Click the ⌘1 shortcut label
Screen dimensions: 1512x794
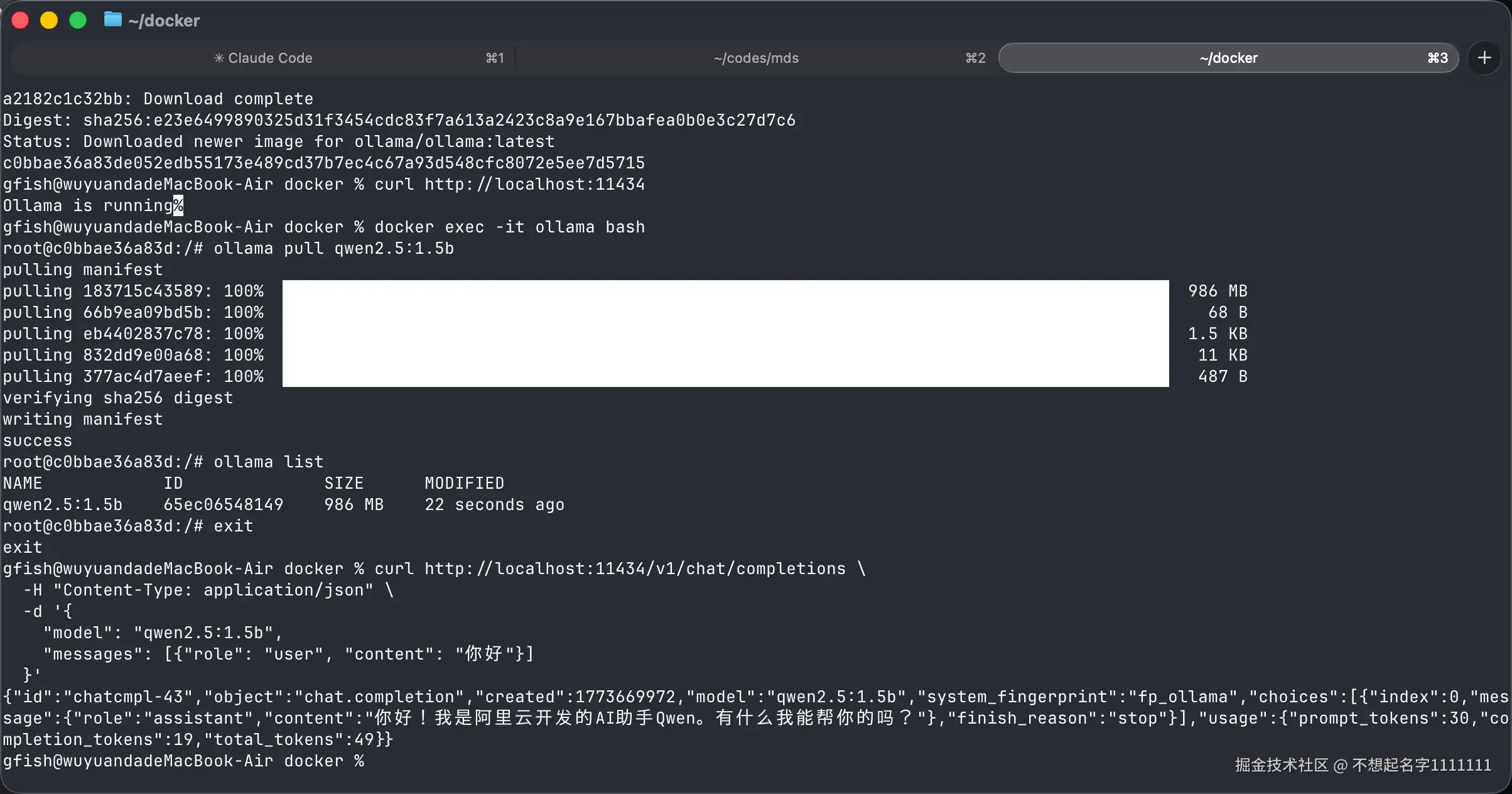pos(495,58)
